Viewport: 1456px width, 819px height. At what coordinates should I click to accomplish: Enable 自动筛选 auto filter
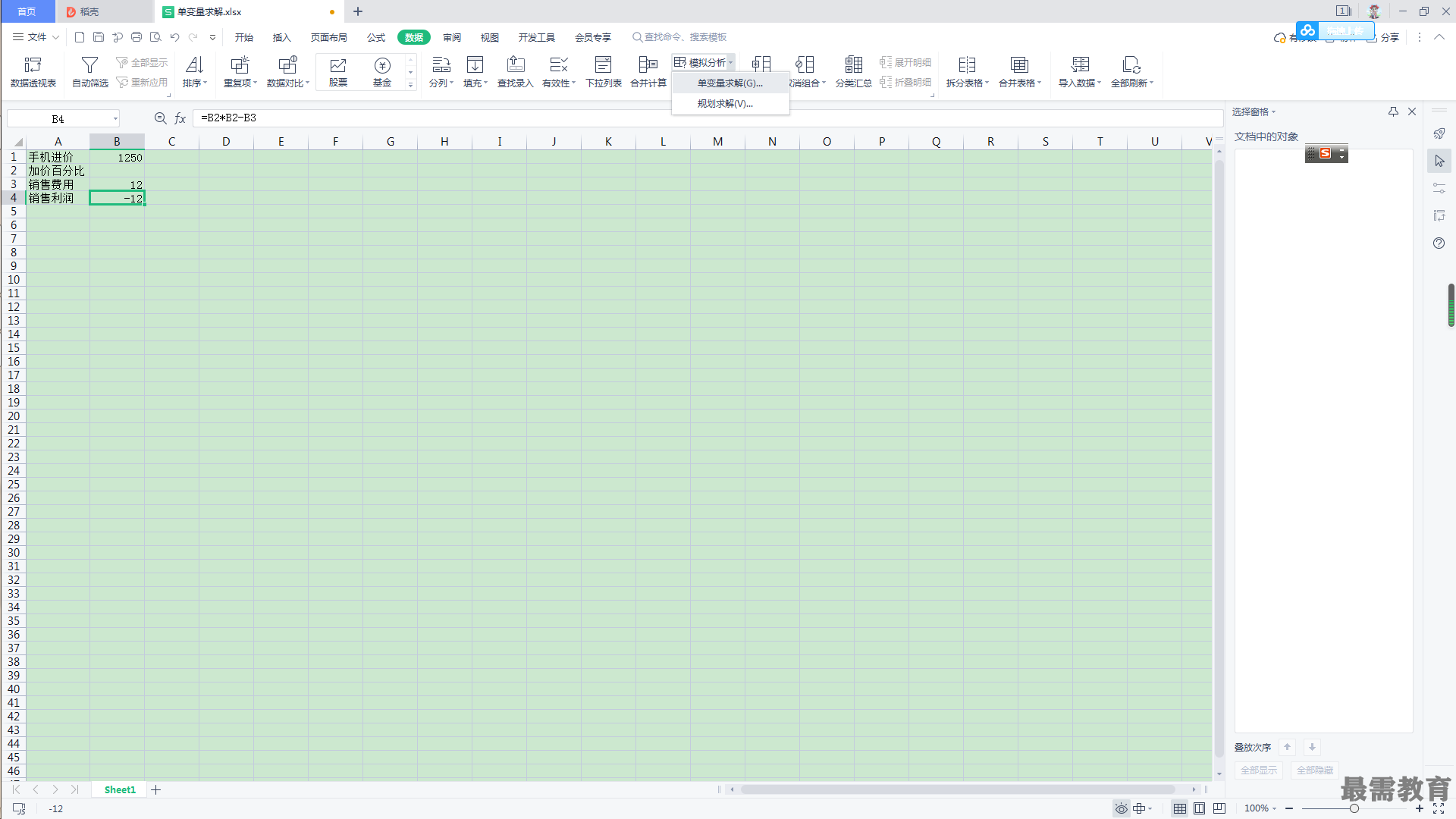[90, 72]
